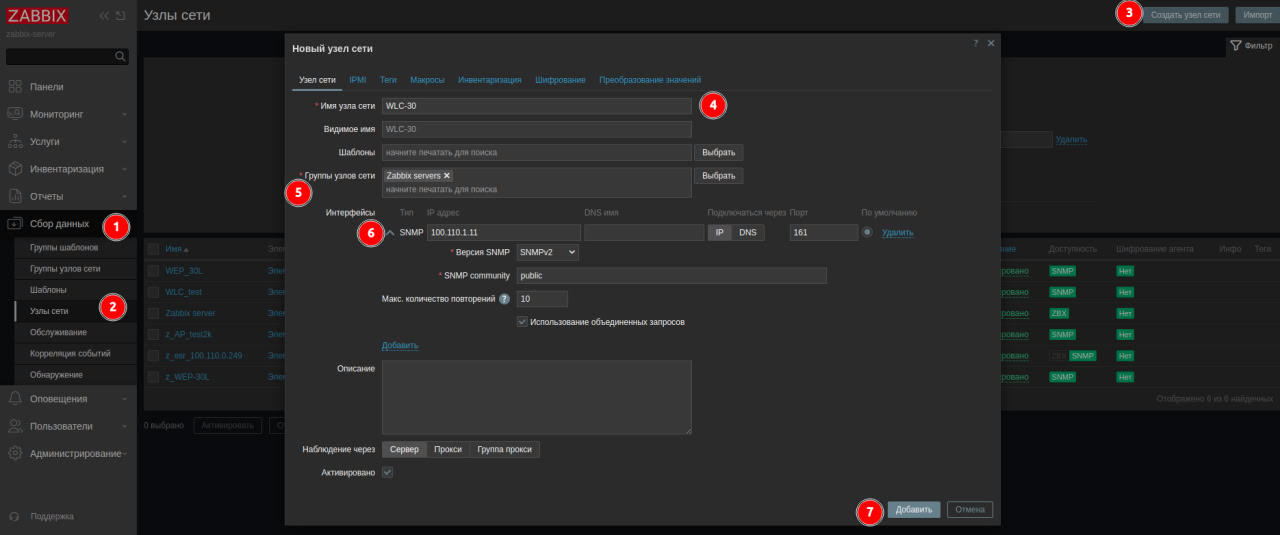Screen dimensions: 1280x535
Task: Click the help icon next to Макс. количество повторений
Action: click(505, 299)
